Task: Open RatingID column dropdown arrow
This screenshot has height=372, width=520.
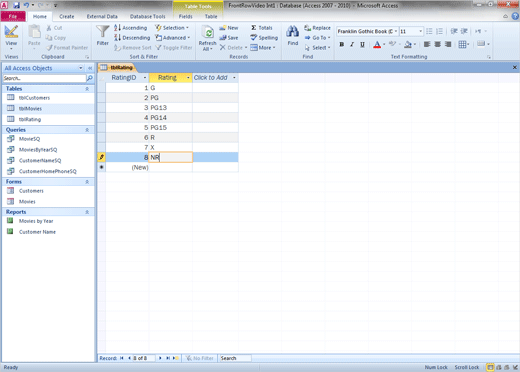Action: tap(145, 78)
